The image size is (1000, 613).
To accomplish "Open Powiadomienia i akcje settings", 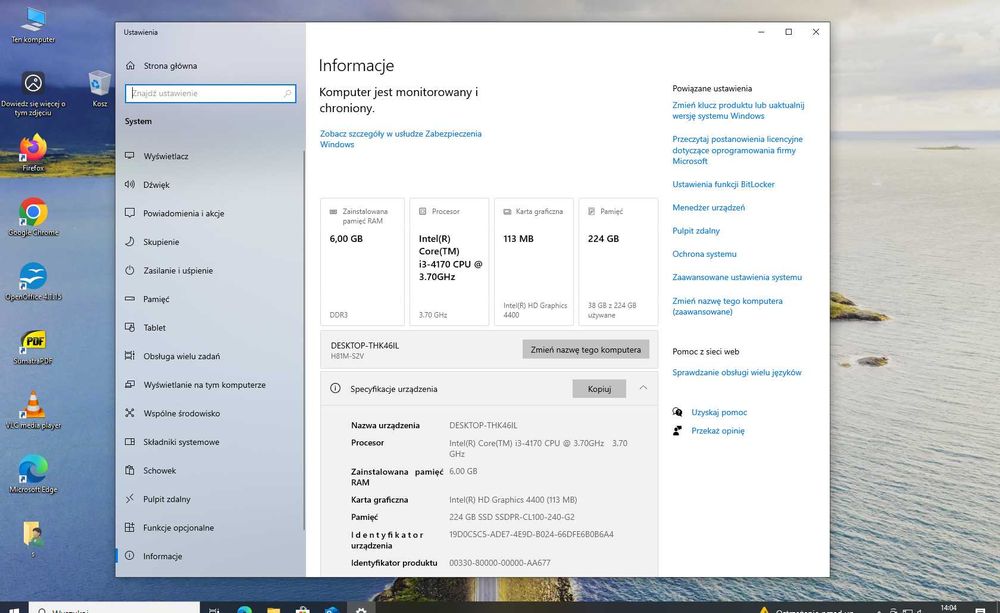I will tap(183, 214).
